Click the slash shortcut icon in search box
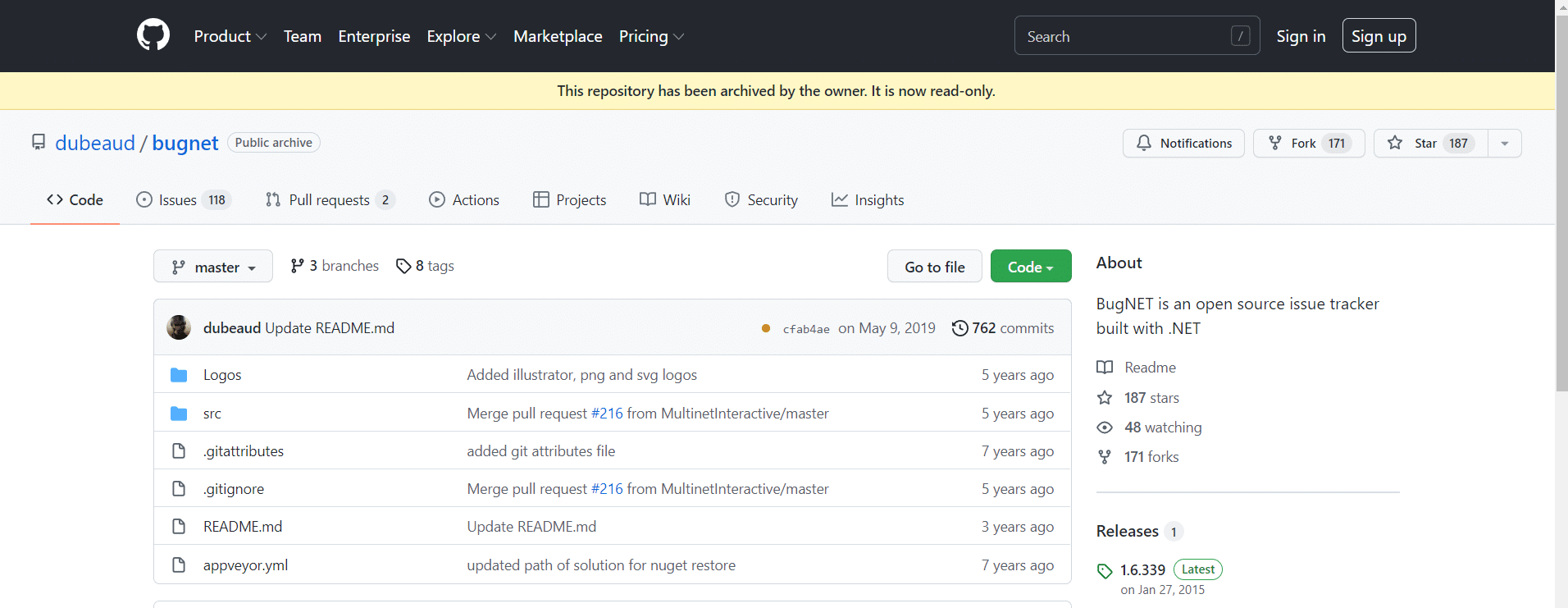This screenshot has height=608, width=1568. pyautogui.click(x=1240, y=36)
